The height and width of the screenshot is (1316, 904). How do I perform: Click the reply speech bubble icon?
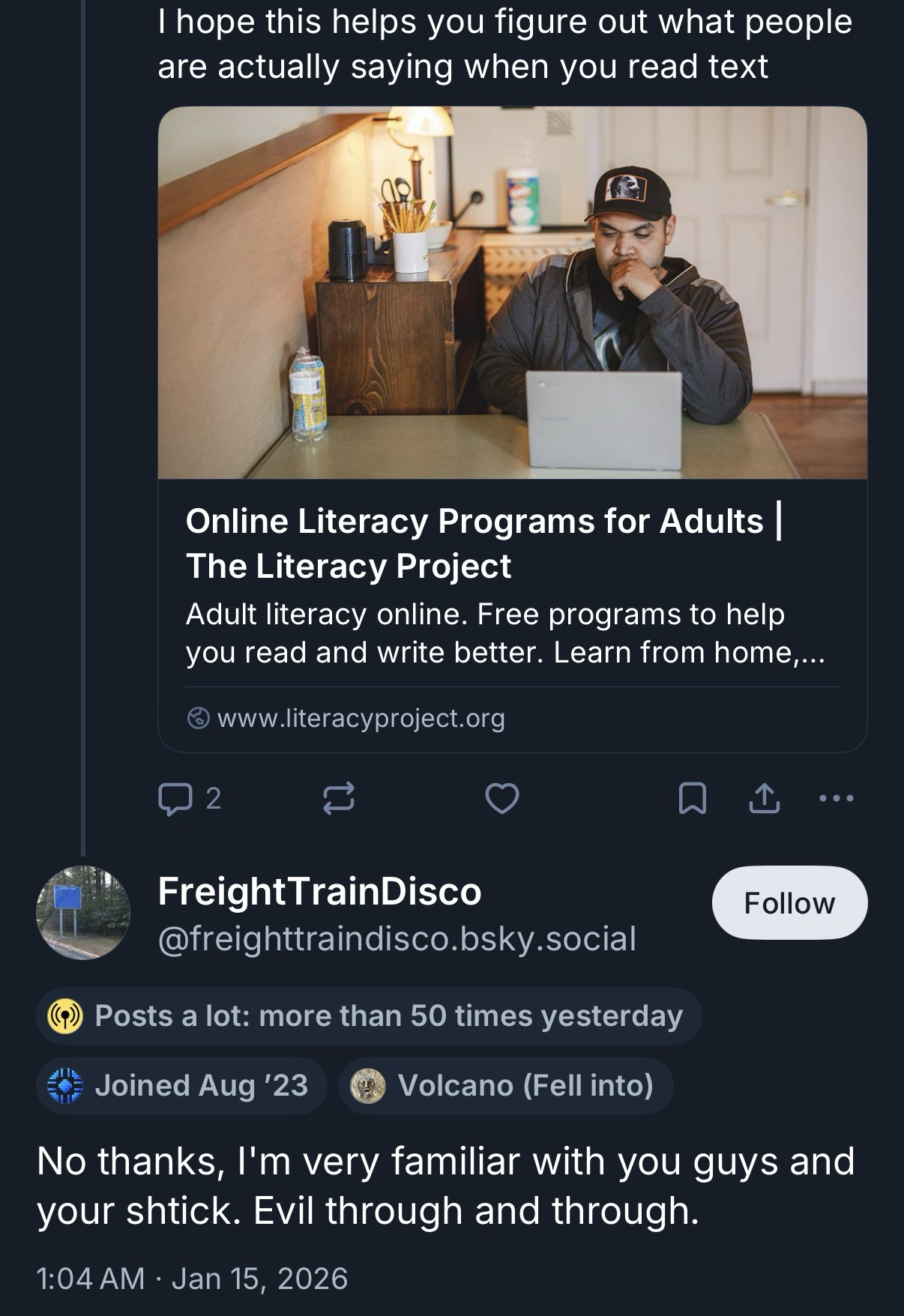coord(174,798)
